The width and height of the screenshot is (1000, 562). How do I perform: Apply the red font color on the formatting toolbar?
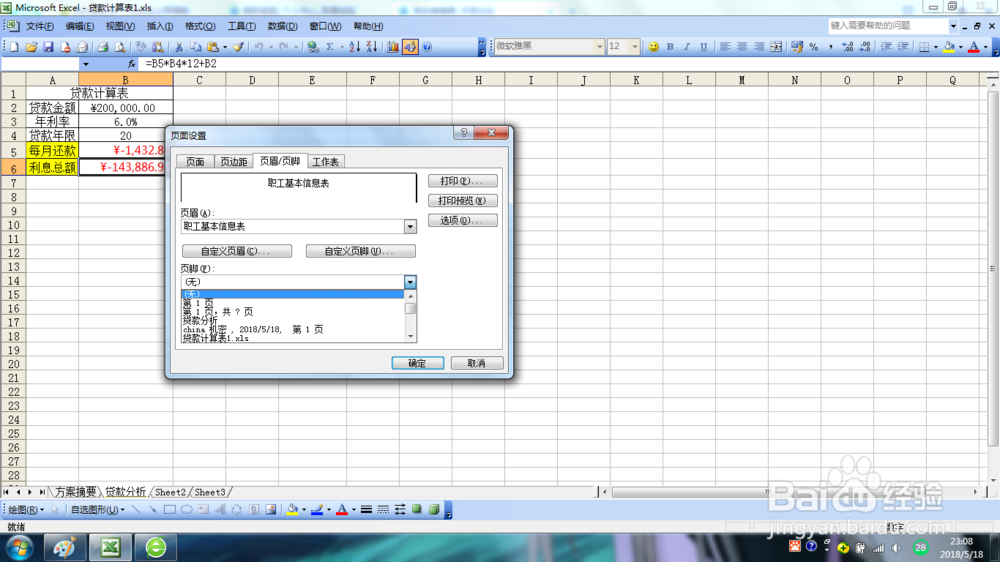[x=973, y=47]
